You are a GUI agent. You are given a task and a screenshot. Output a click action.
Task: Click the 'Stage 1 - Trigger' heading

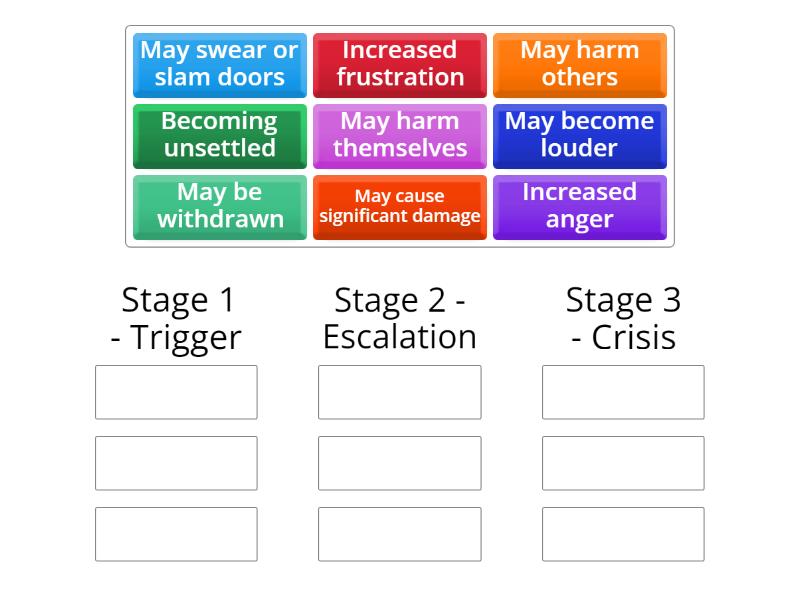click(180, 317)
